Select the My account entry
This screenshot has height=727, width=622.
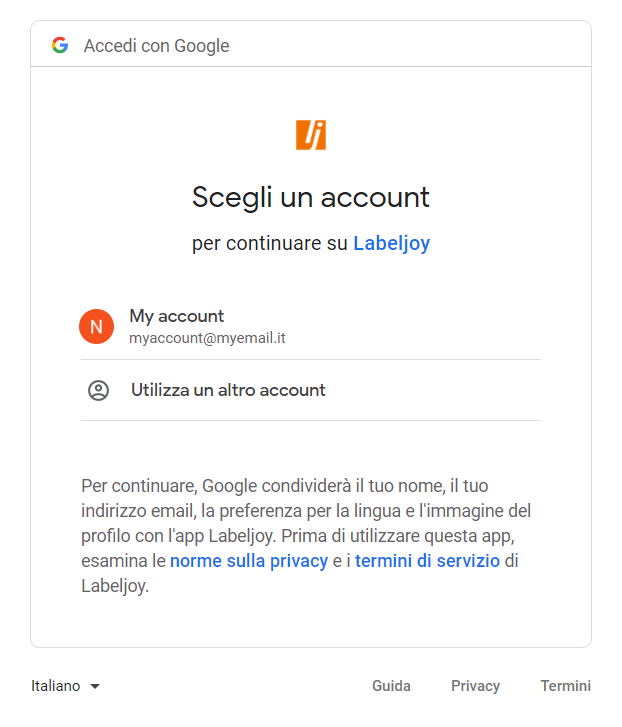[x=311, y=327]
